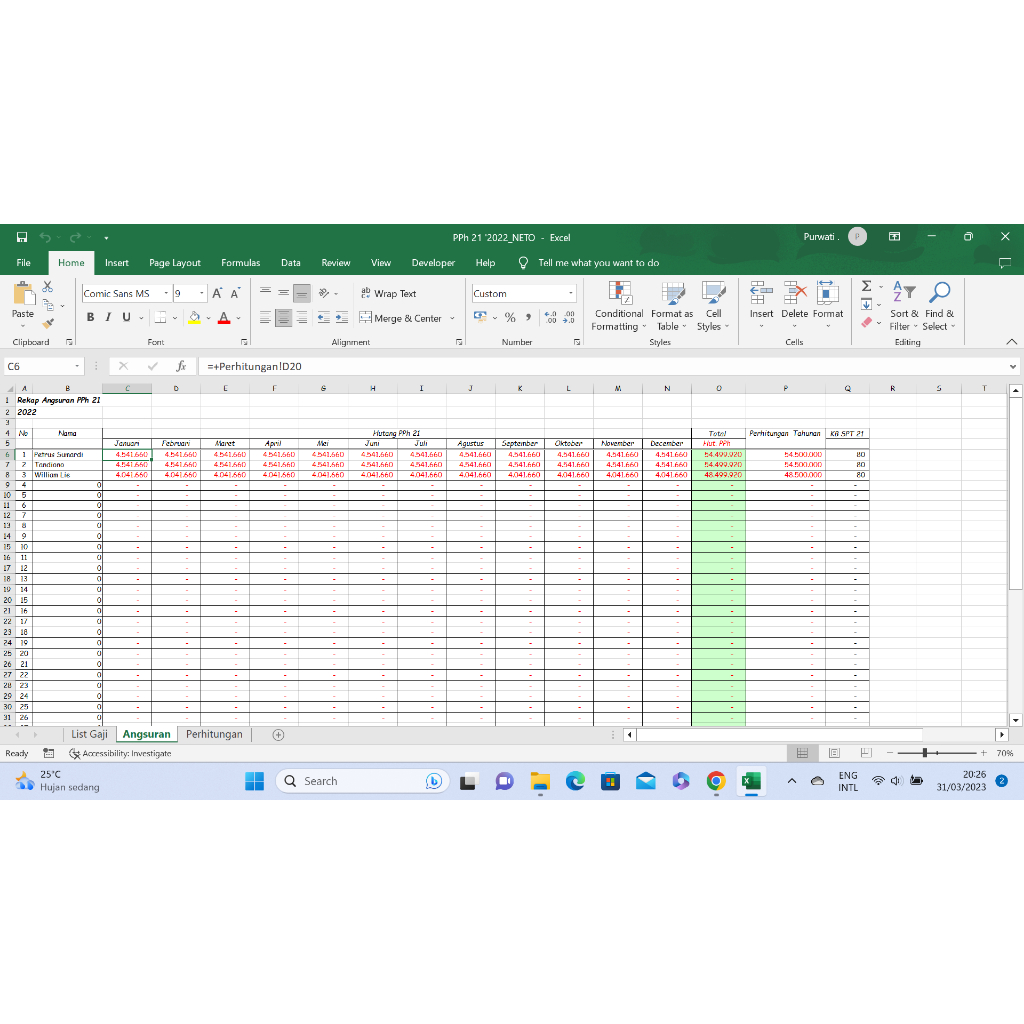Open the Formulas ribbon tab
This screenshot has height=1024, width=1024.
[240, 262]
